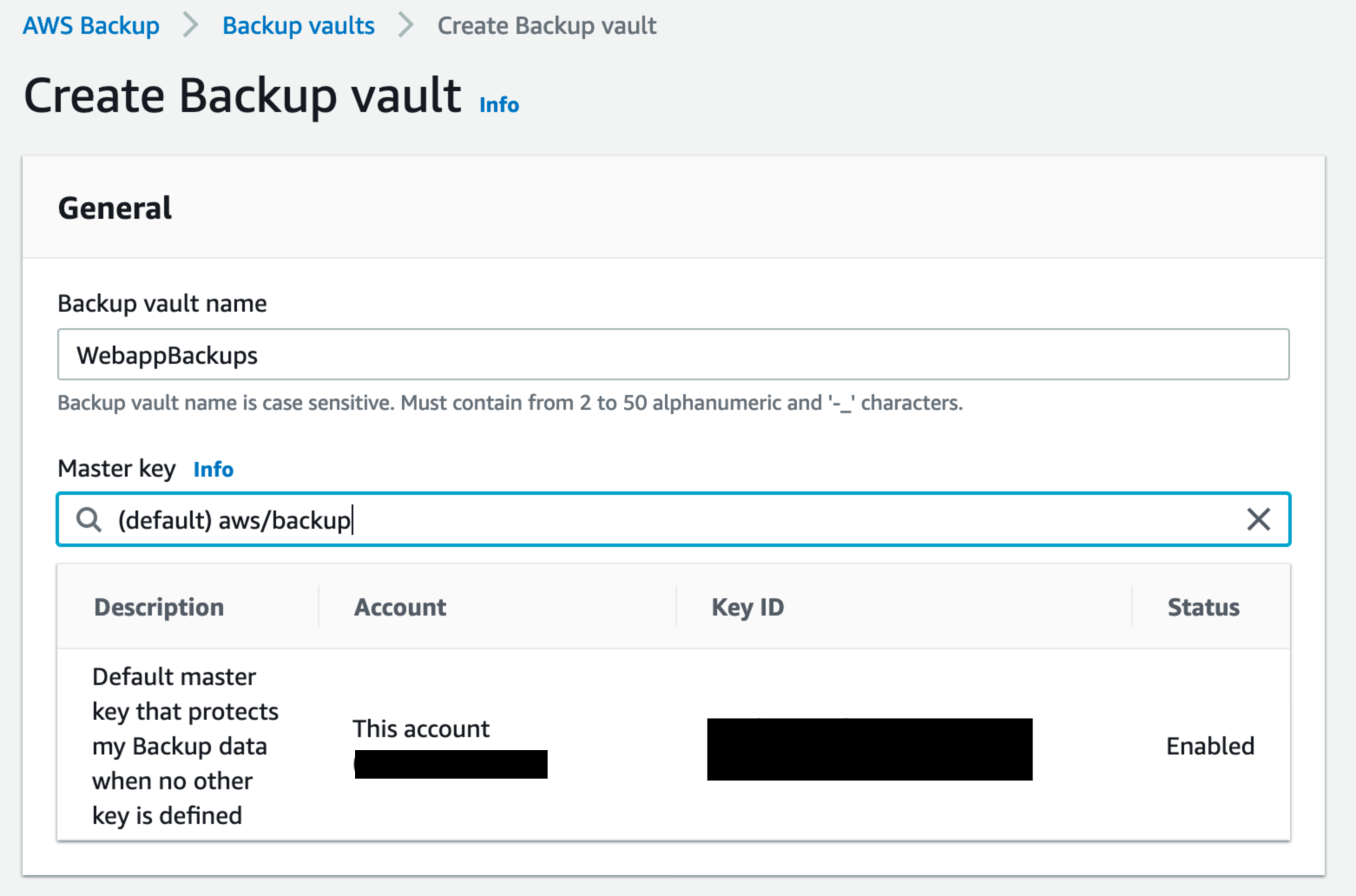The width and height of the screenshot is (1356, 896).
Task: Click the Key ID column header
Action: point(747,607)
